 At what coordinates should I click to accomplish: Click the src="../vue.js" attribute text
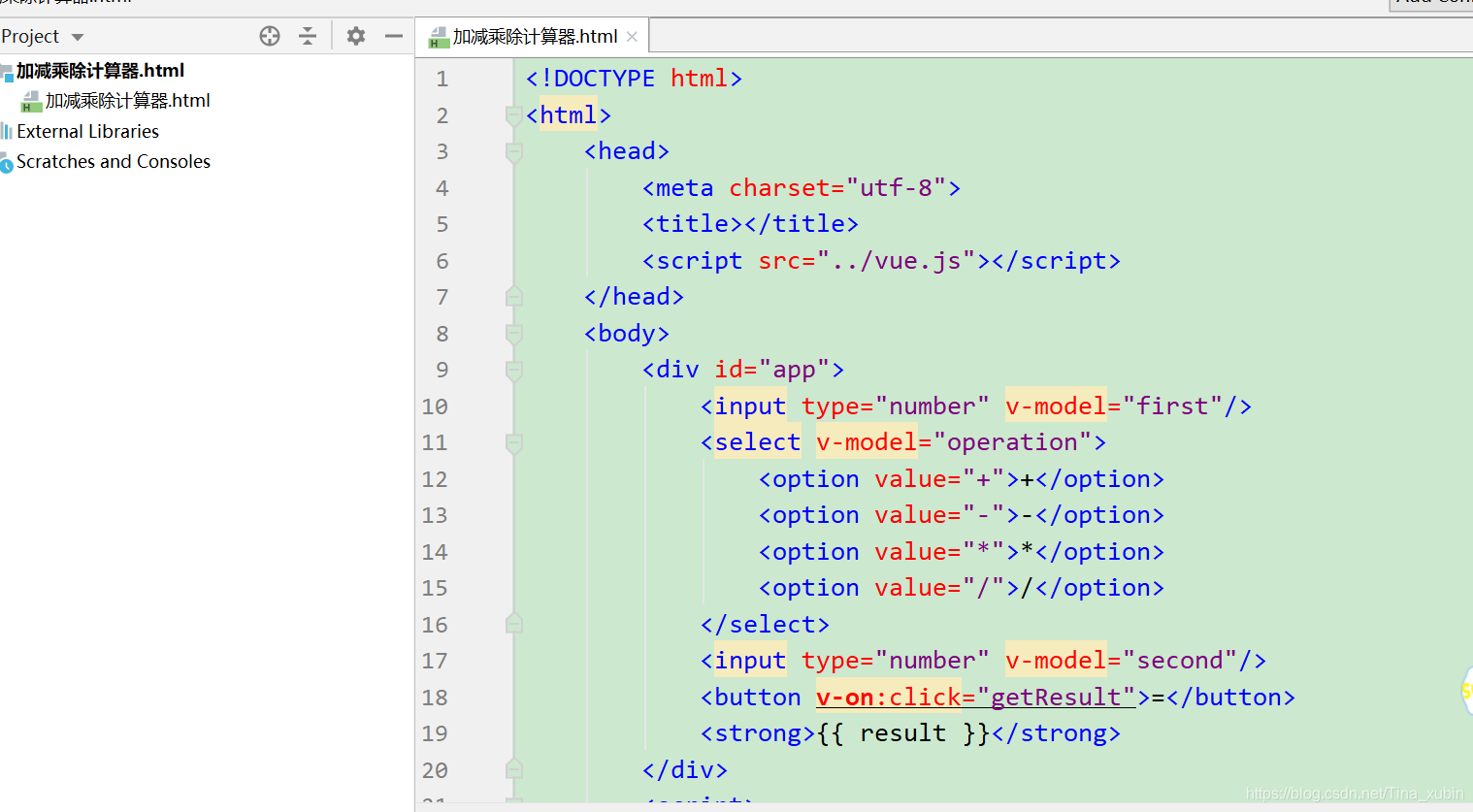[x=867, y=261]
